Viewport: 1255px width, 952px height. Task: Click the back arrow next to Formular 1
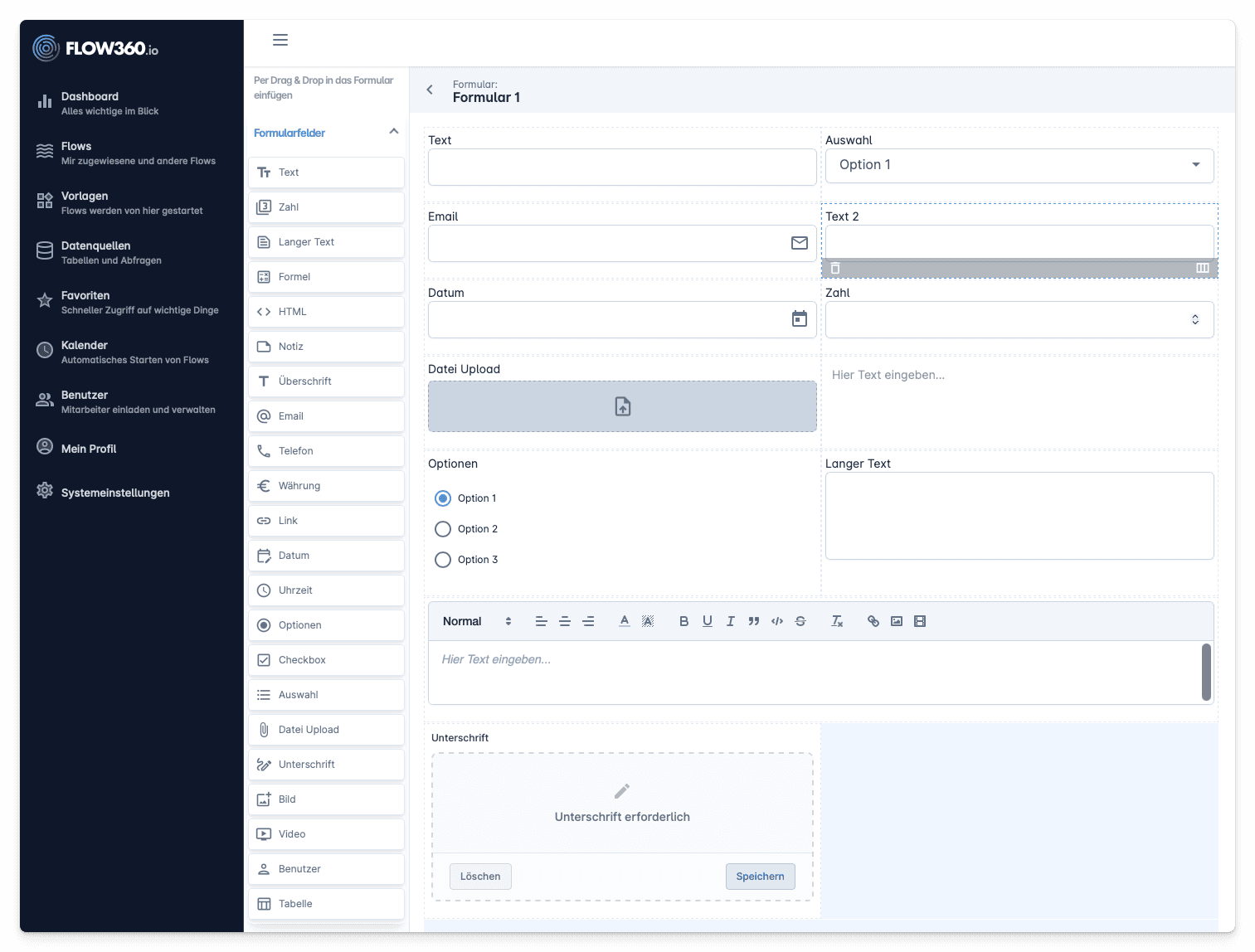(x=430, y=90)
